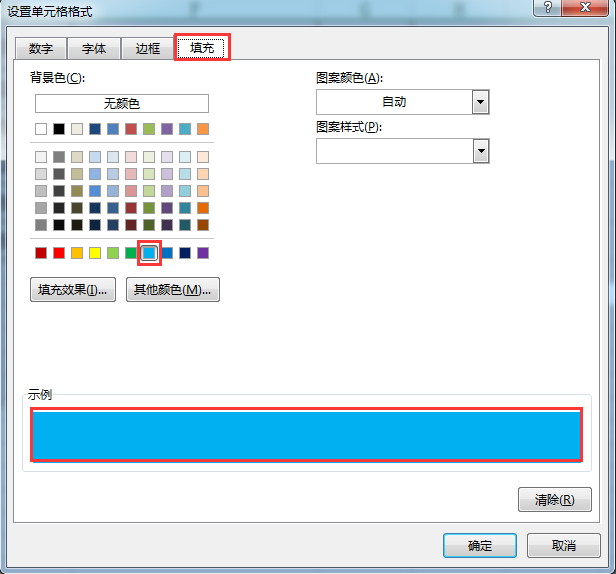
Task: Pick white swatch in top theme row
Action: tap(41, 129)
